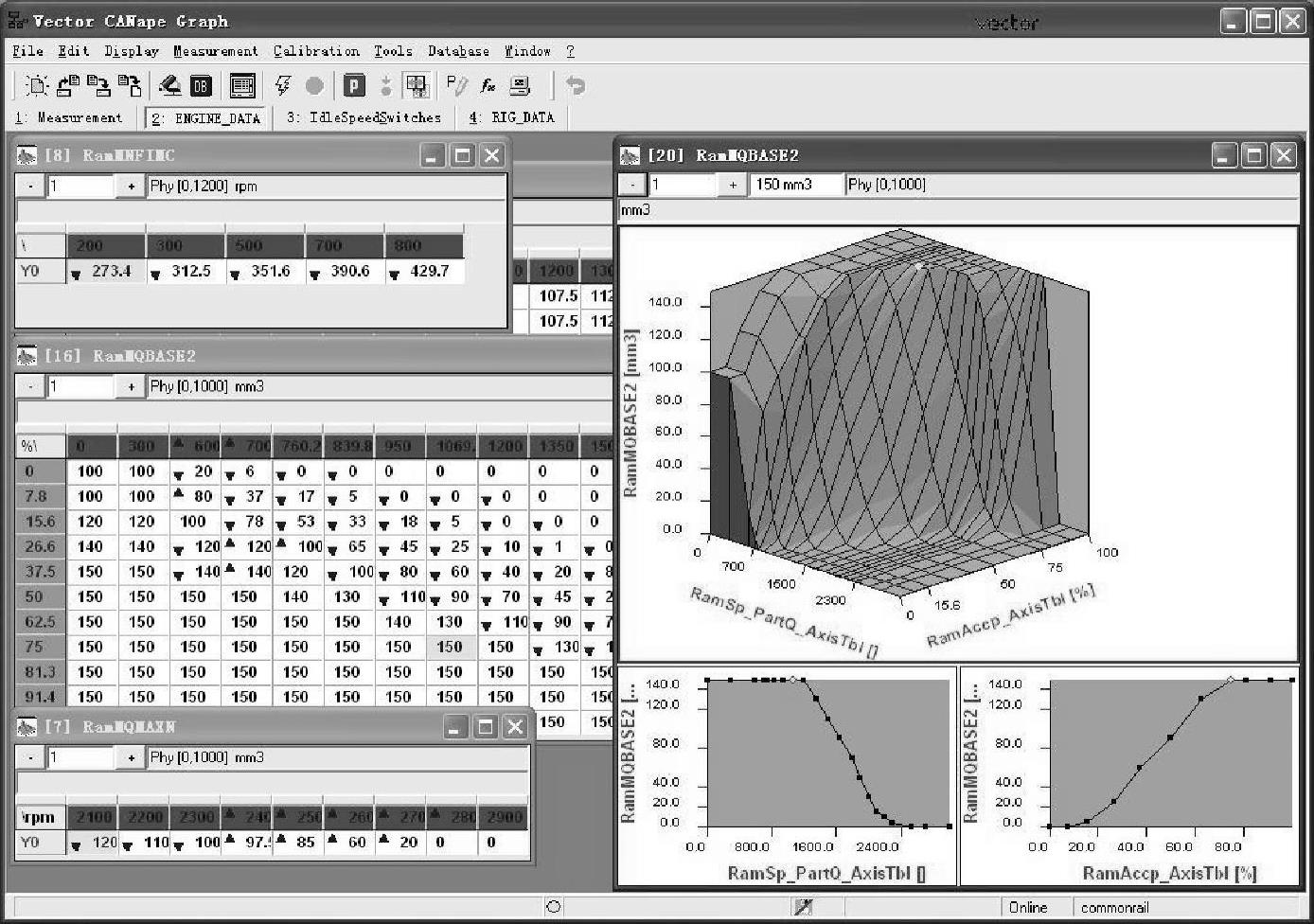Screen dimensions: 1314x924
Task: Click column header 500 in RamMNFINC
Action: click(265, 246)
